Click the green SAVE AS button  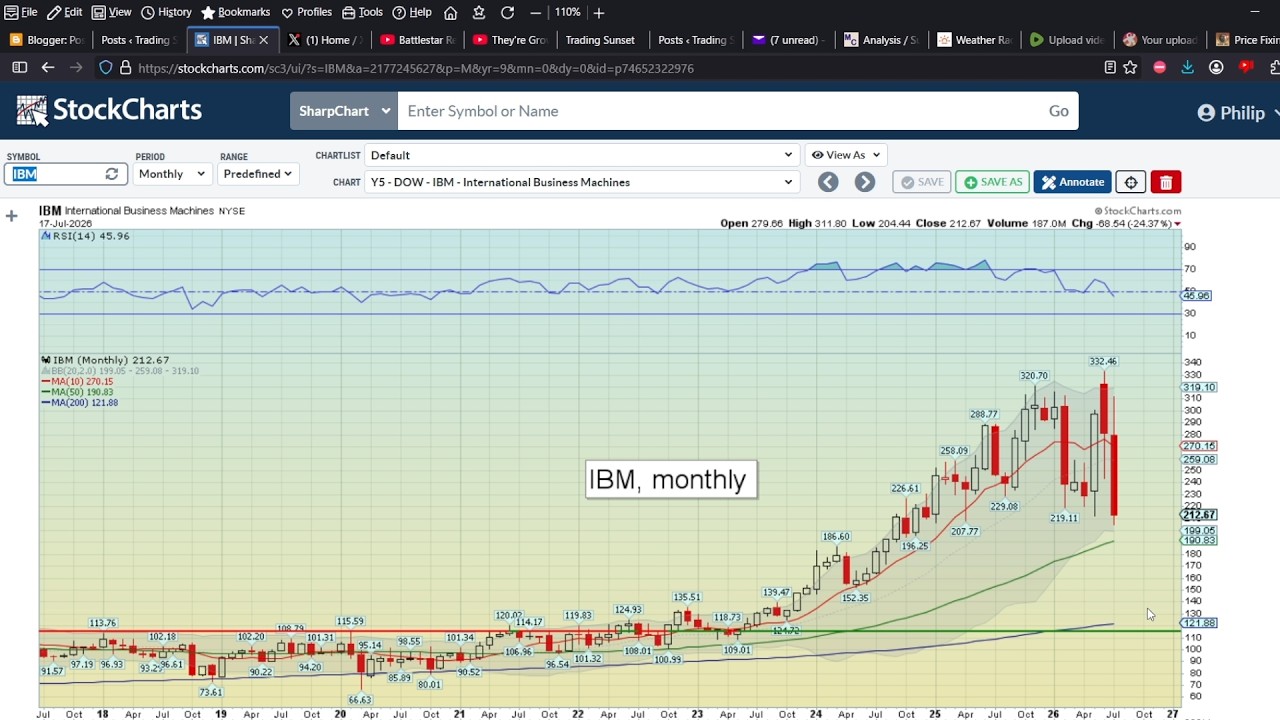992,182
